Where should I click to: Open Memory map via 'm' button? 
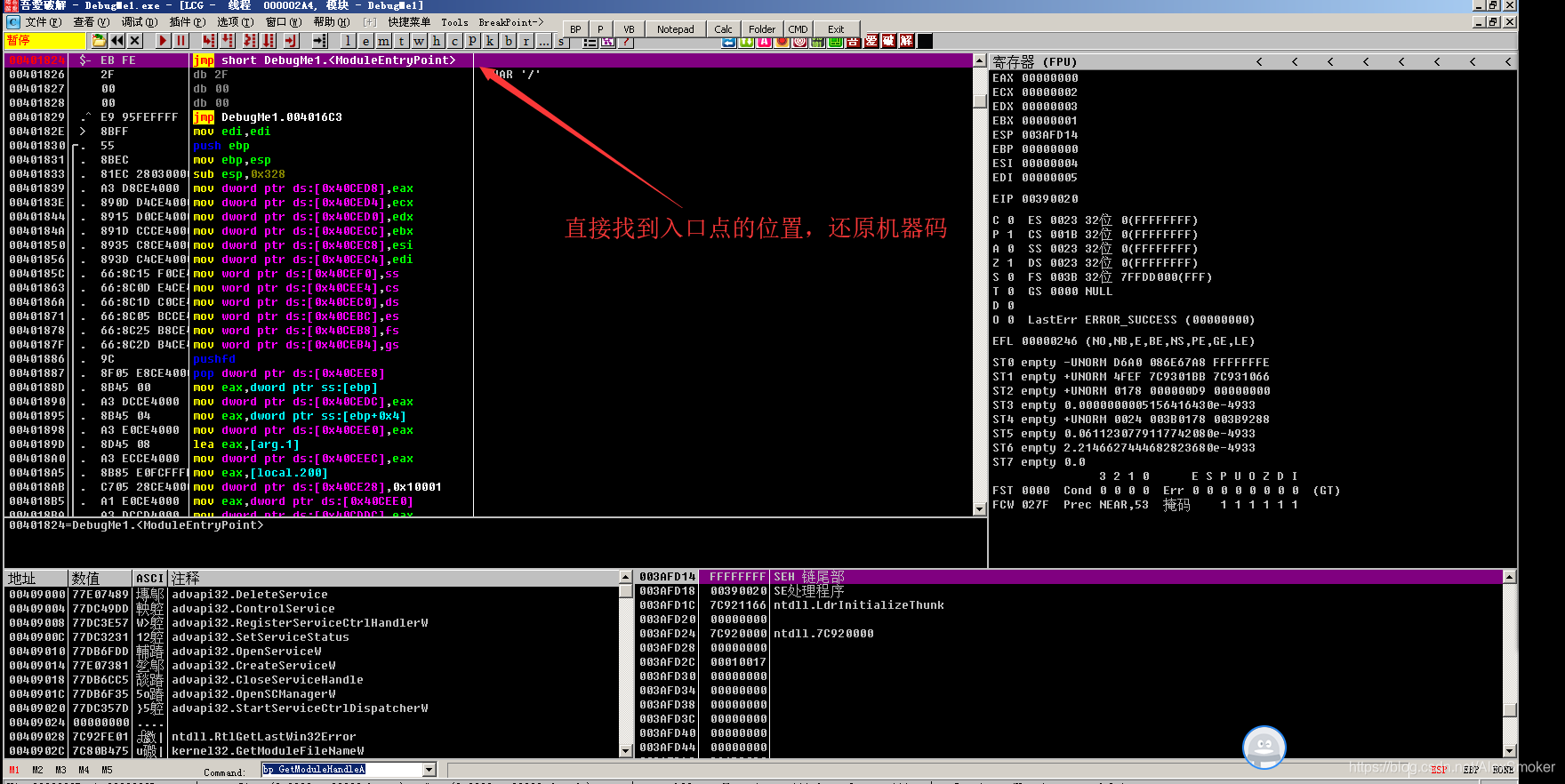[x=383, y=41]
